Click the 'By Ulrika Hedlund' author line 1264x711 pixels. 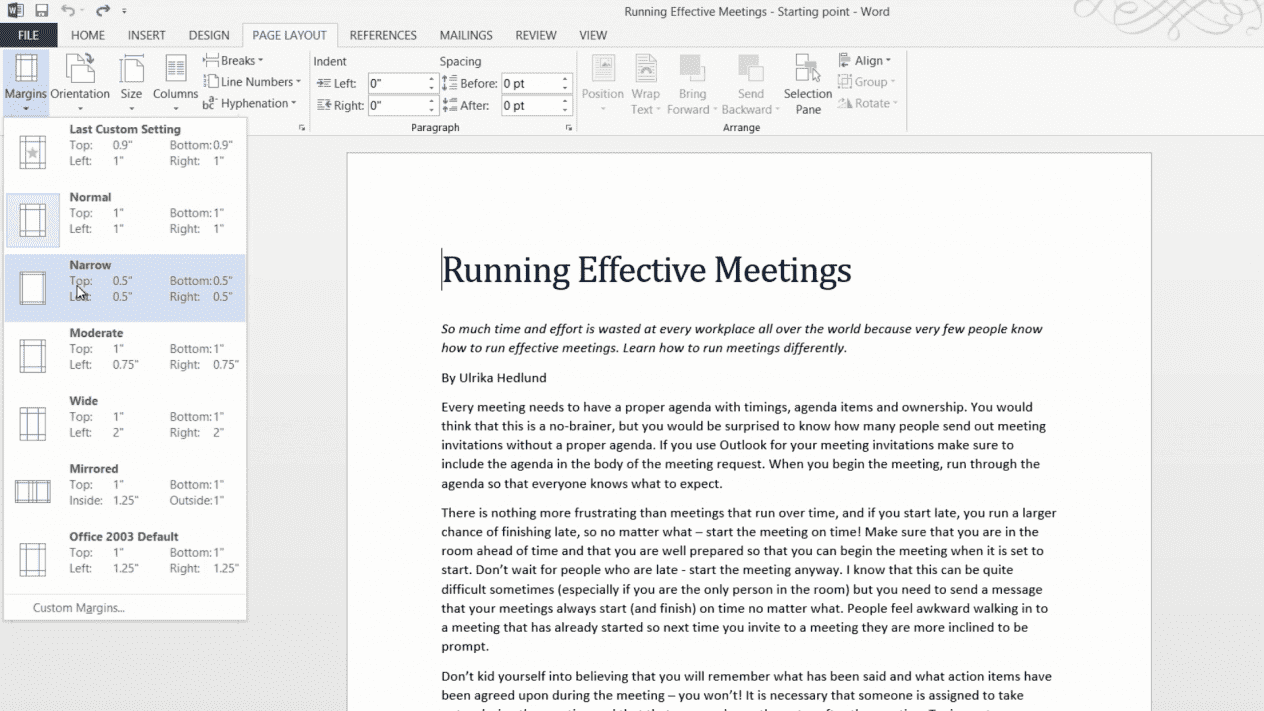tap(494, 378)
